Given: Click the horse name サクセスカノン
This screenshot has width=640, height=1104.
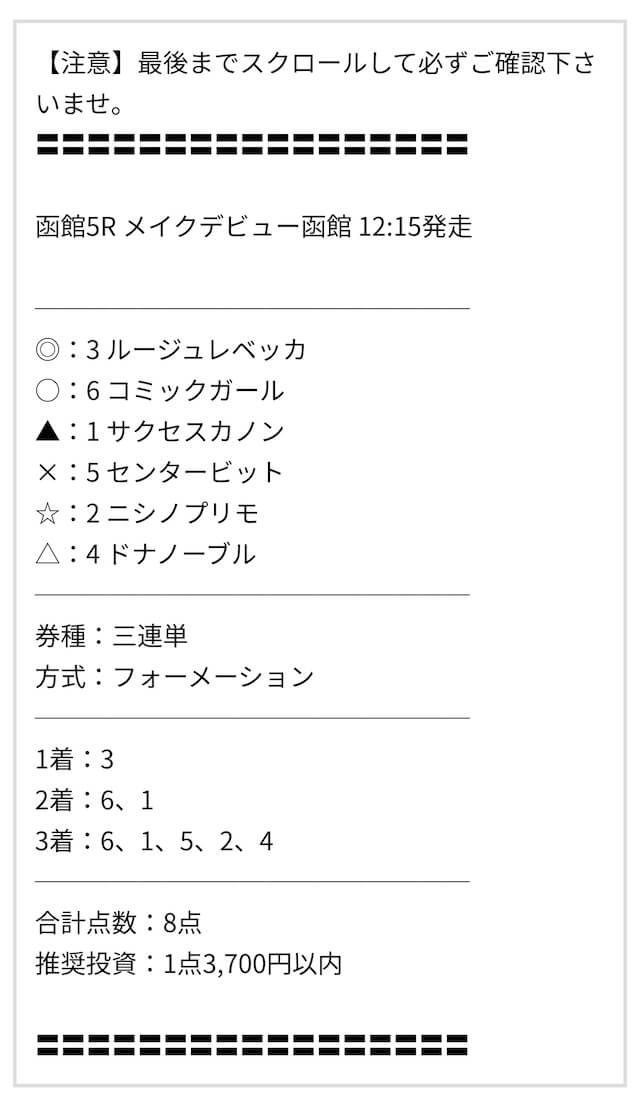Looking at the screenshot, I should click(x=196, y=432).
